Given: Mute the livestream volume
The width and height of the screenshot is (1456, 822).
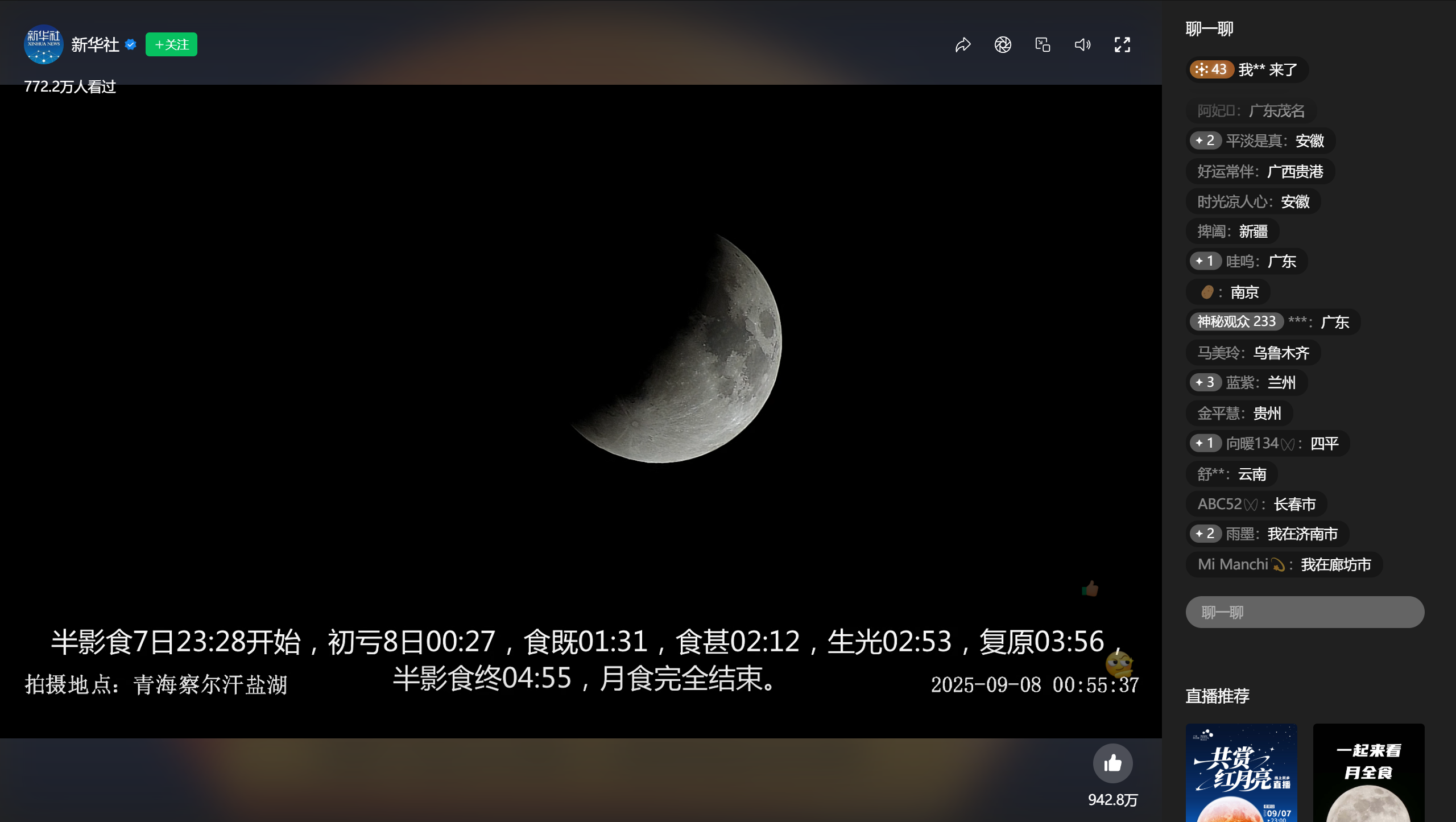Looking at the screenshot, I should pyautogui.click(x=1082, y=44).
